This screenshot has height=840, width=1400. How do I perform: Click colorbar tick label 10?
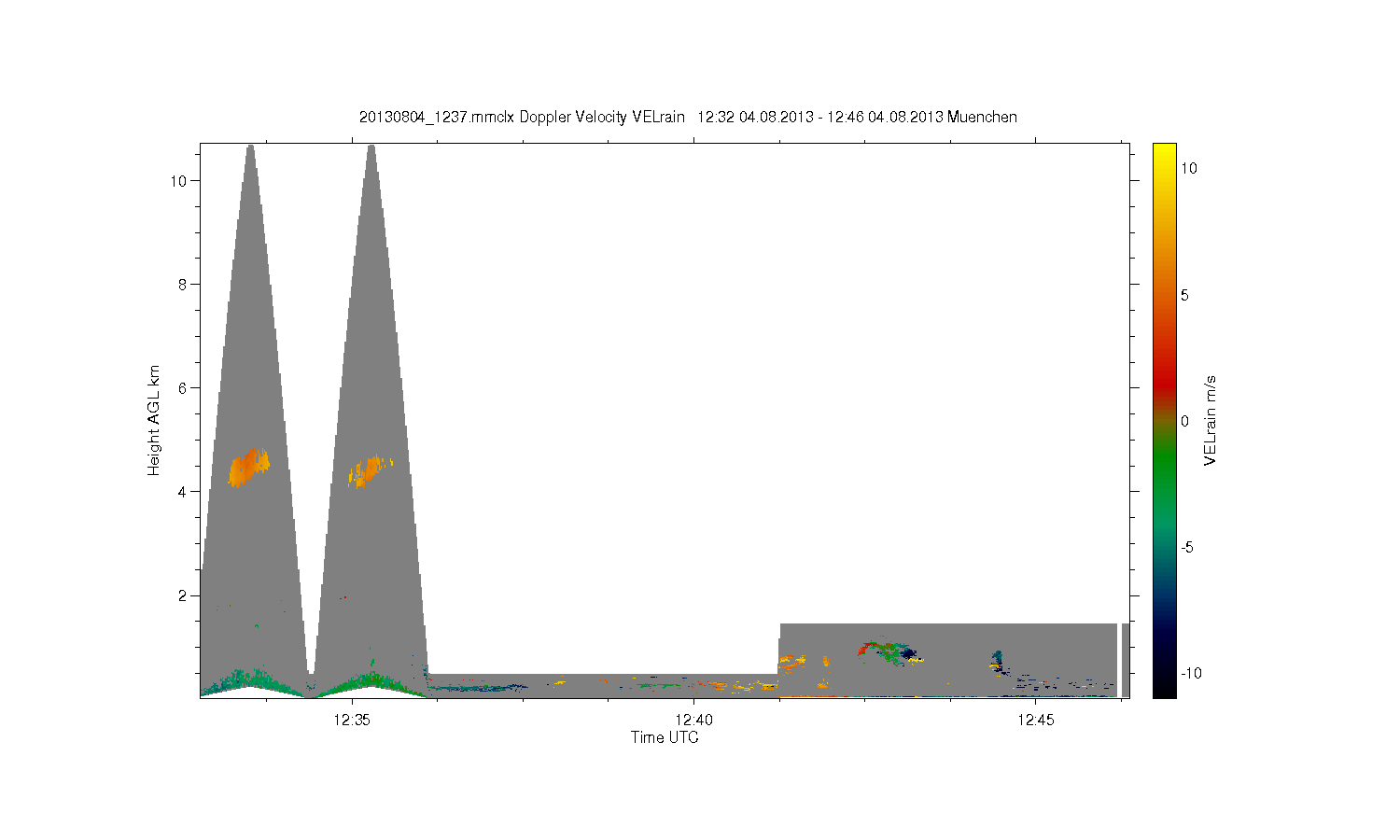pos(1189,168)
